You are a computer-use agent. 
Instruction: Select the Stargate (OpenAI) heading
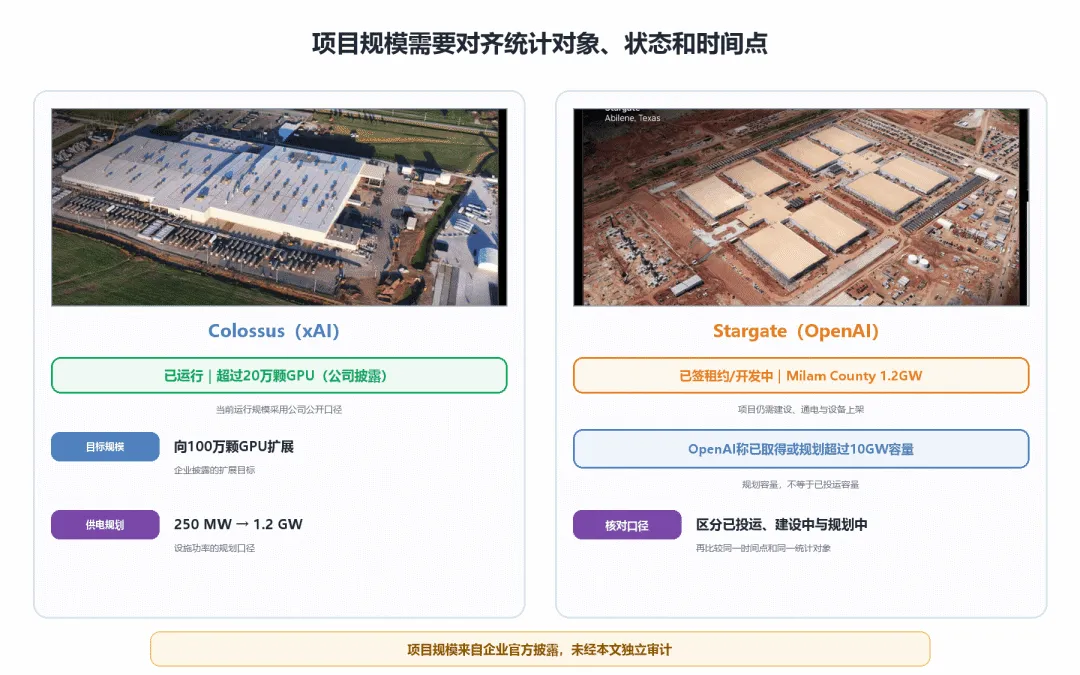click(x=796, y=331)
